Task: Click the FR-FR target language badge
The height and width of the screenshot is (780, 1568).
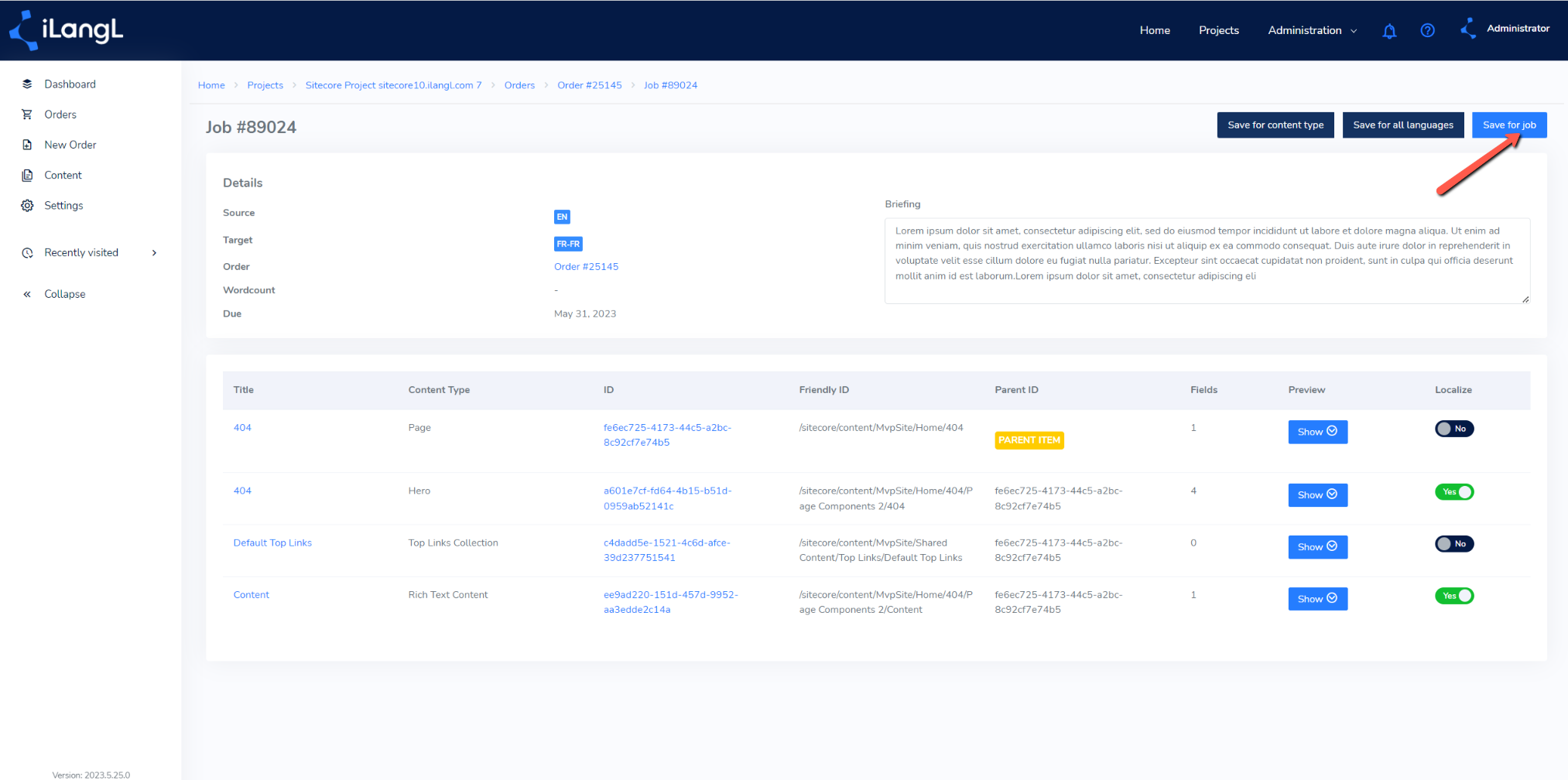Action: [568, 244]
